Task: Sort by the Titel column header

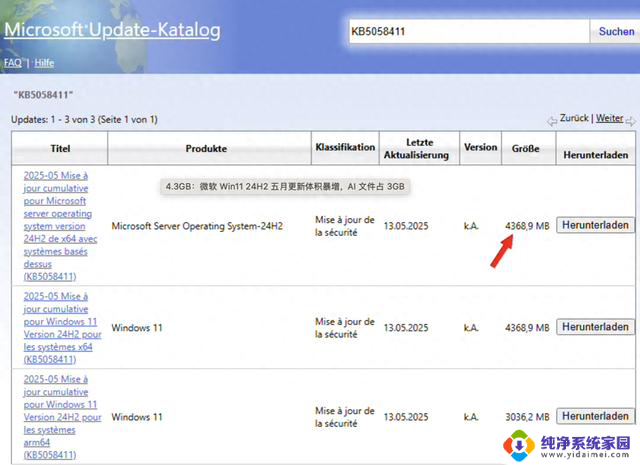Action: pyautogui.click(x=60, y=149)
